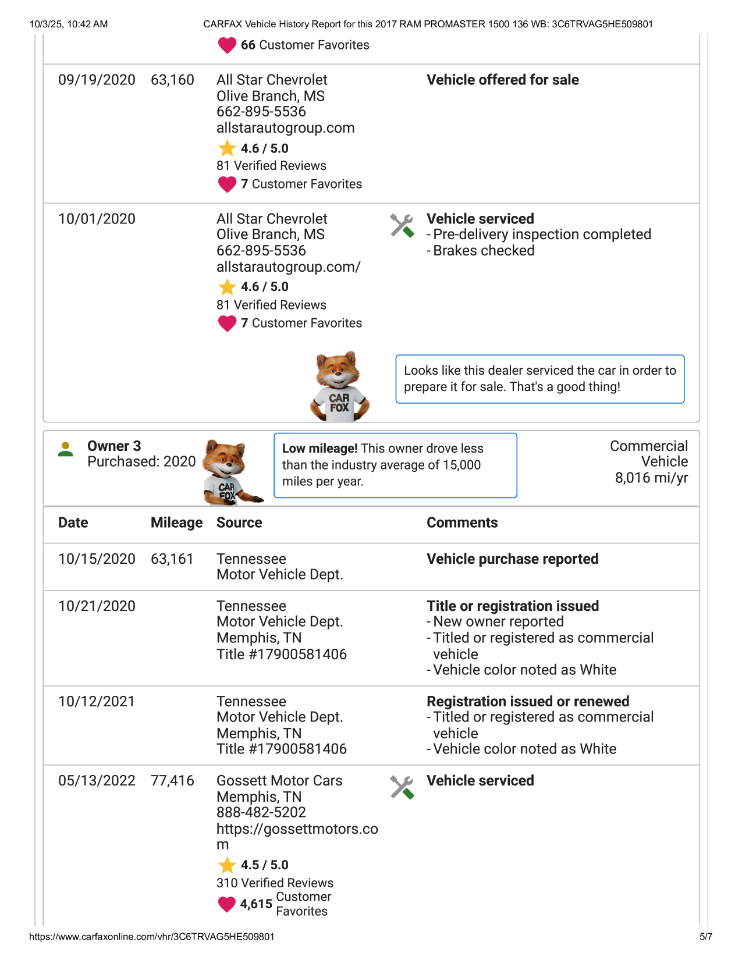Open the allstarautogroup.com link in the 09/19/2020 entry
Viewport: 742px width, 960px height.
tap(285, 128)
